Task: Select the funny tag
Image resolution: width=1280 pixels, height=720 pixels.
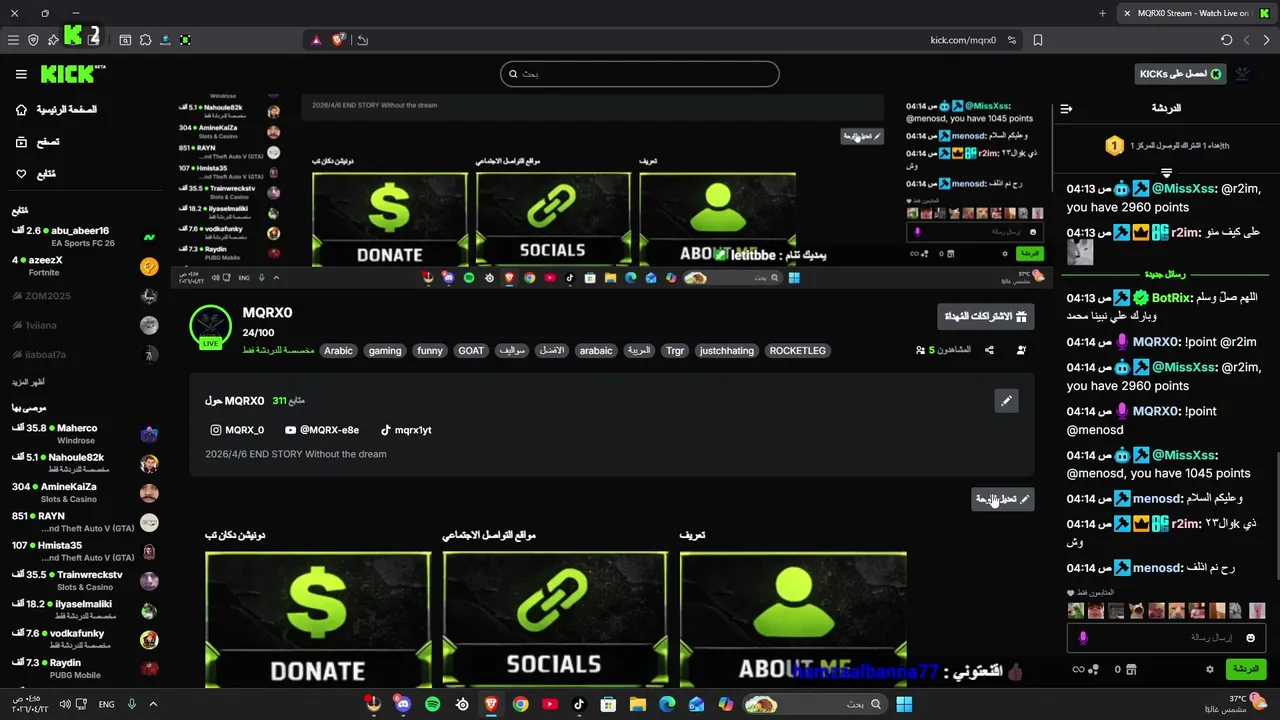Action: [x=430, y=351]
